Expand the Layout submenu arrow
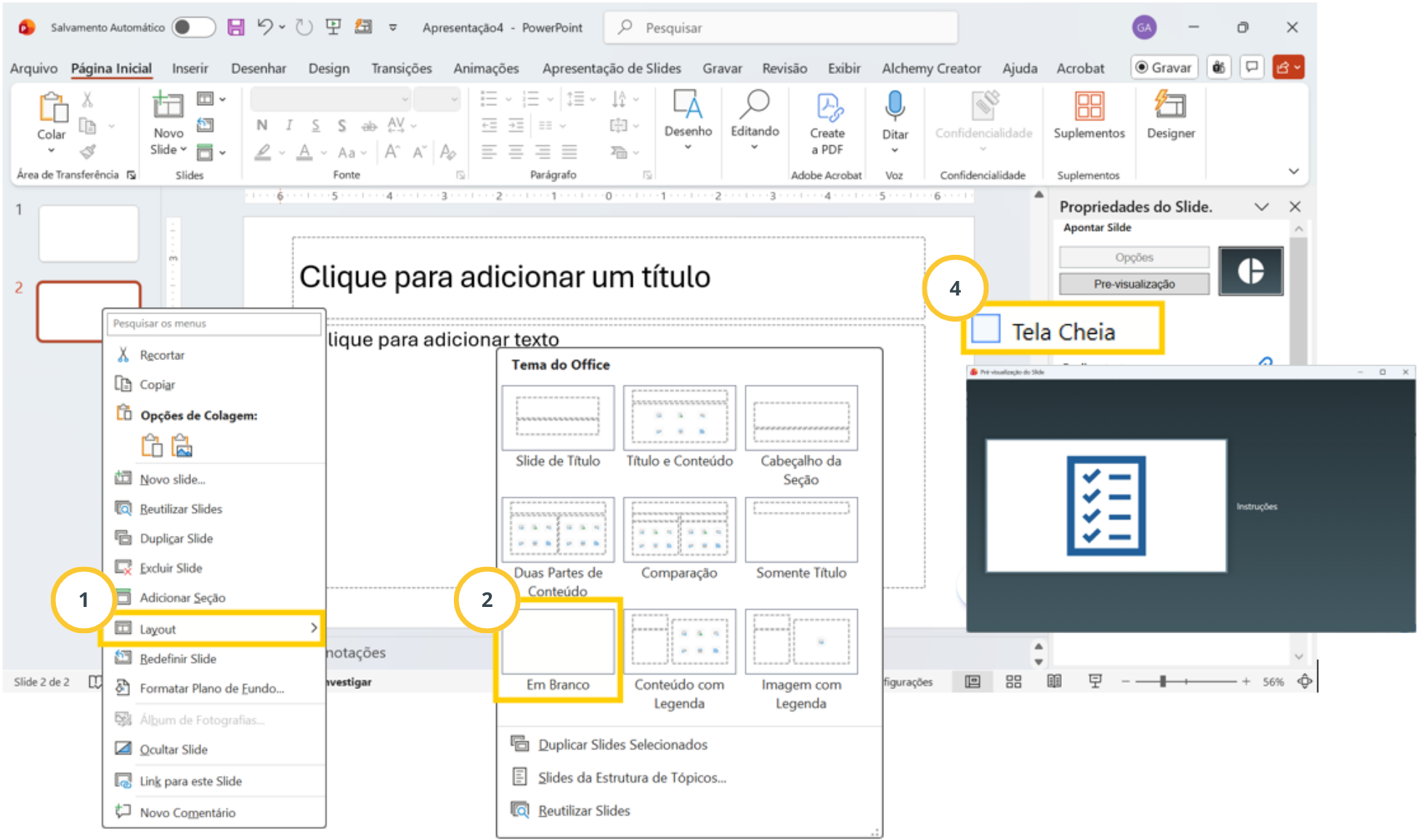Screen dimensions: 1420x840 314,628
